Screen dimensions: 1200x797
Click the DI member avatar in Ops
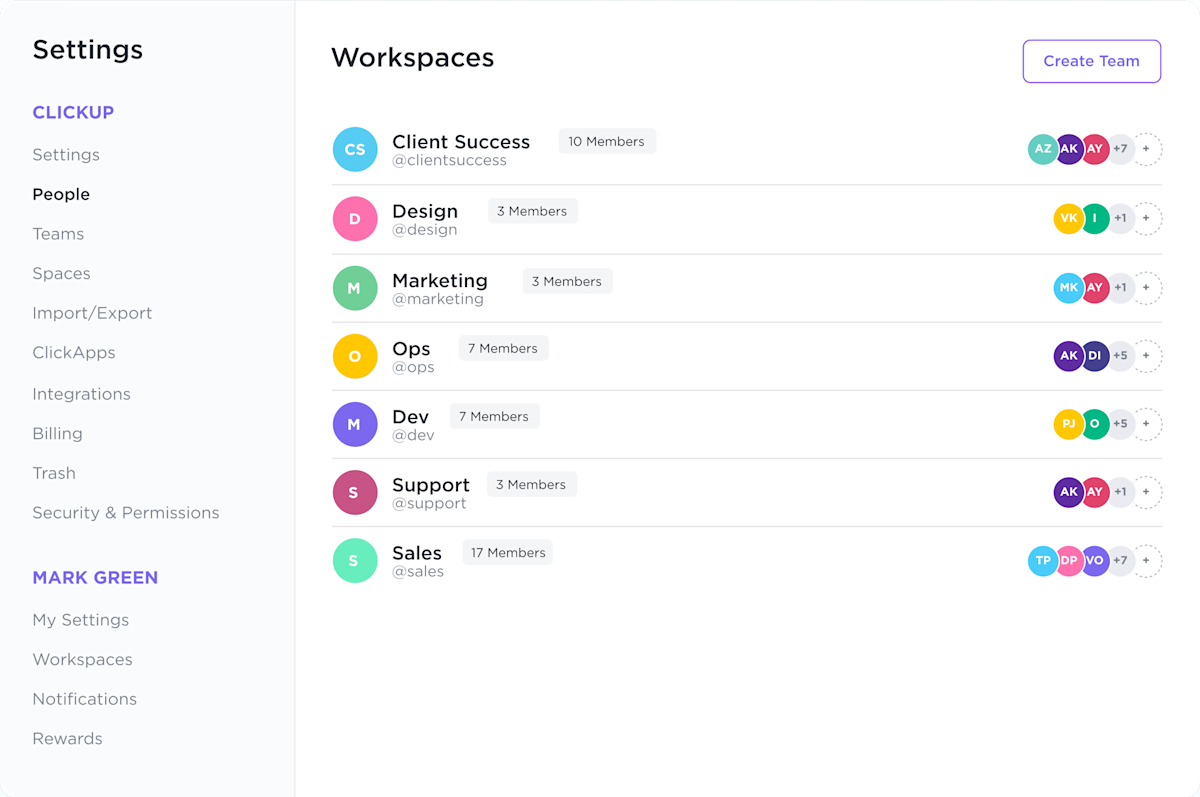1095,356
